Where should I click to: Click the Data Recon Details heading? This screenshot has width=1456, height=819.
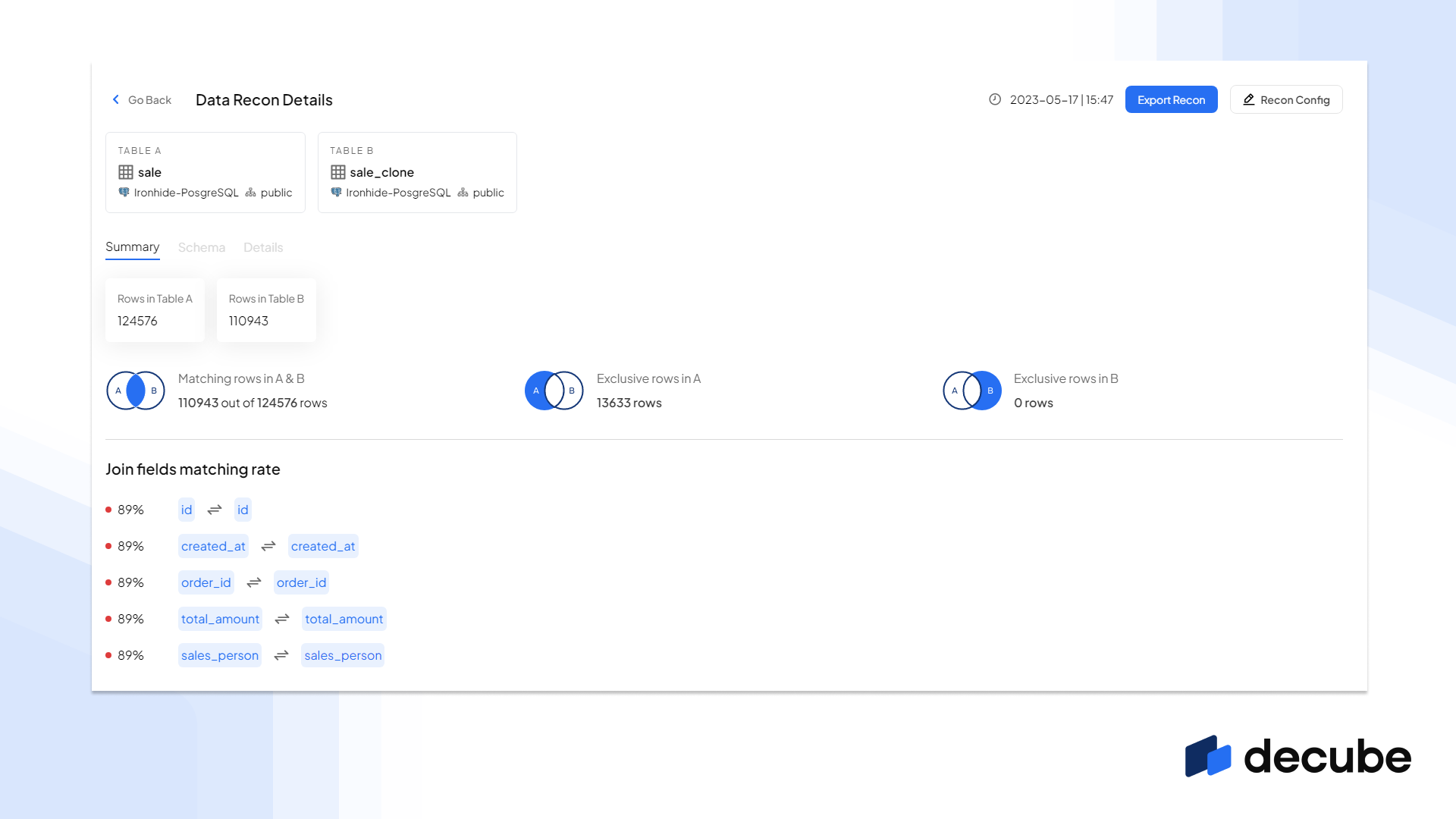click(264, 99)
